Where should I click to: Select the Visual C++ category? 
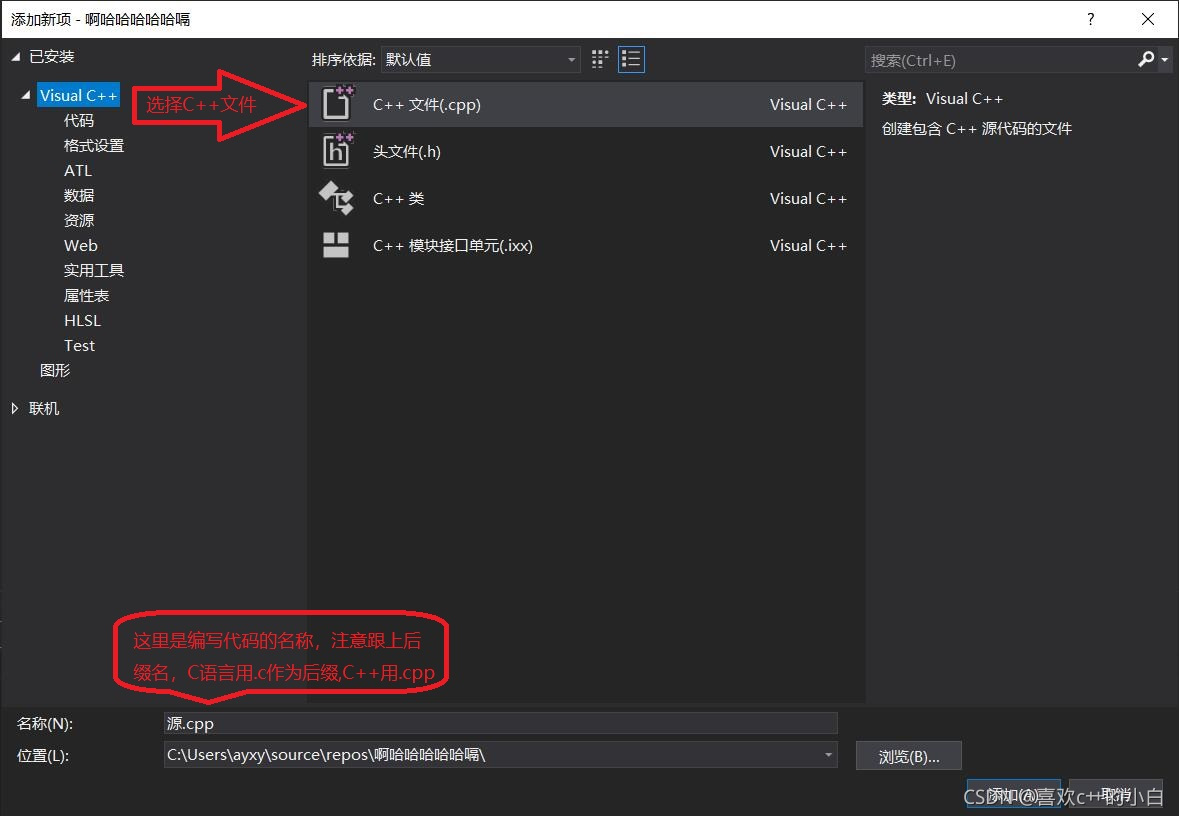pyautogui.click(x=78, y=96)
